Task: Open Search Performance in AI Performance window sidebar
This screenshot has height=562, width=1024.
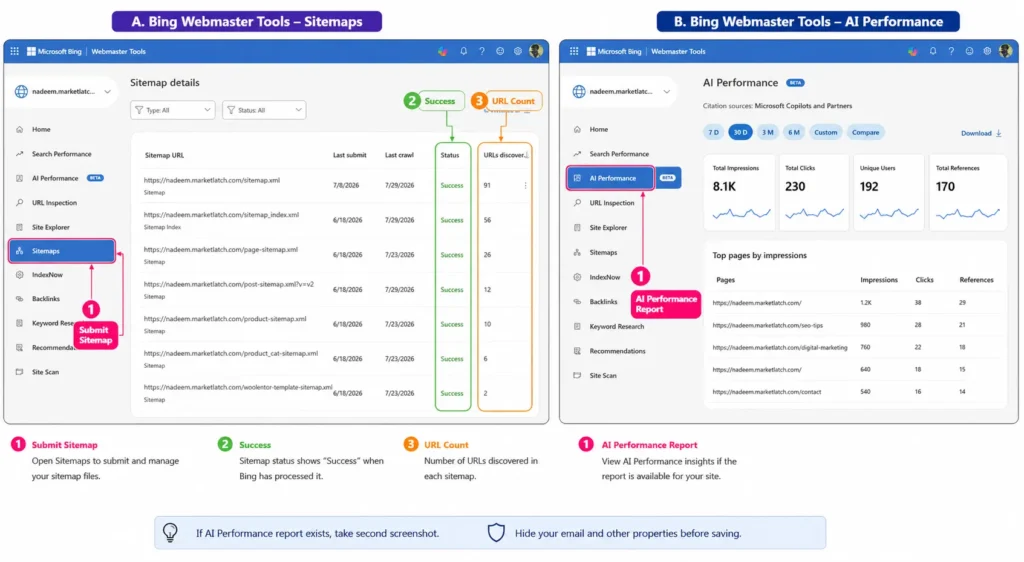Action: pos(619,154)
